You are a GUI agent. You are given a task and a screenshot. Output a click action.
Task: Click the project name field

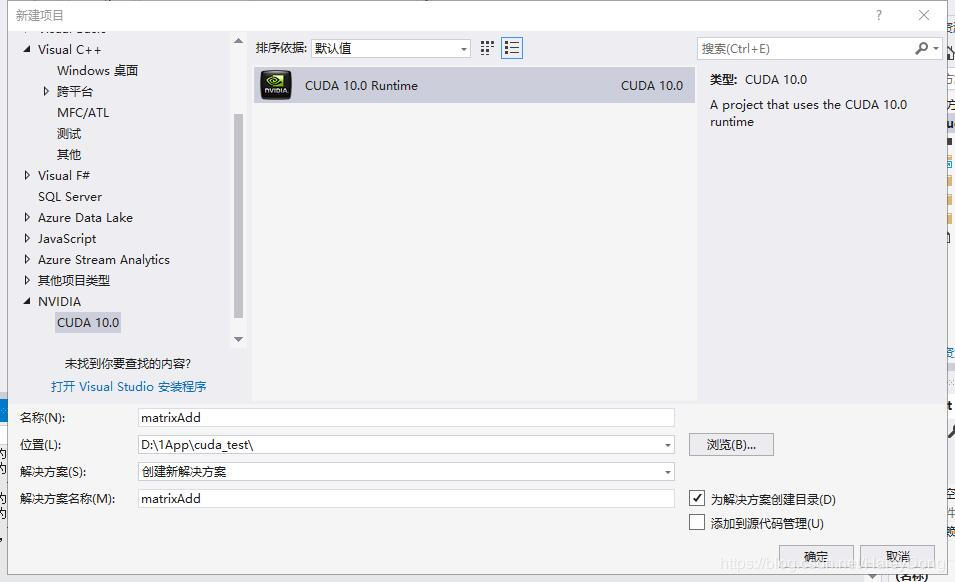click(406, 418)
